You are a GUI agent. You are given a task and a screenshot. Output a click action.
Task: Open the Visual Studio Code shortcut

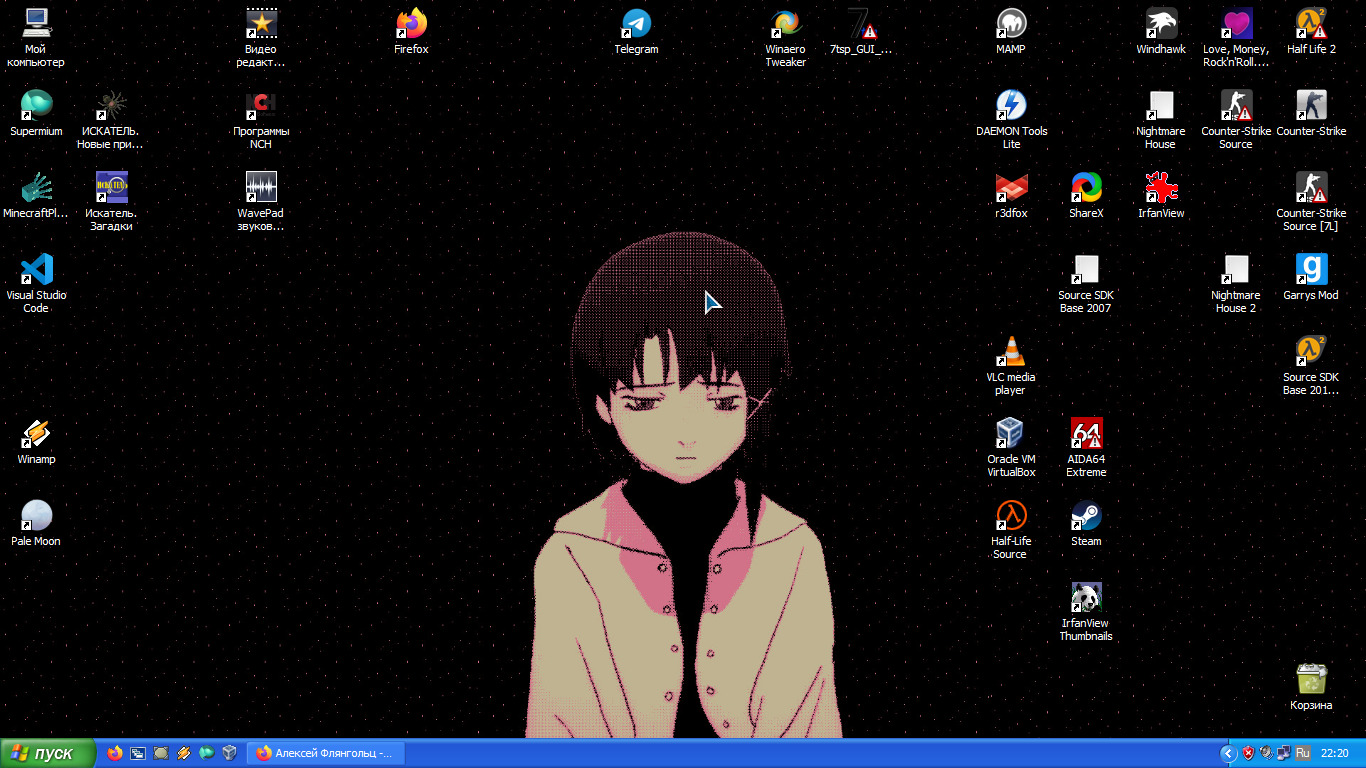click(x=36, y=284)
